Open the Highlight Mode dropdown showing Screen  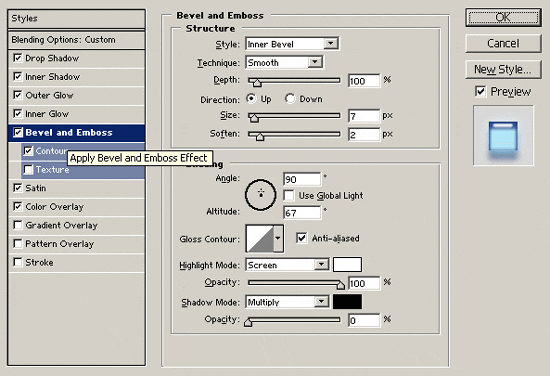(x=287, y=265)
